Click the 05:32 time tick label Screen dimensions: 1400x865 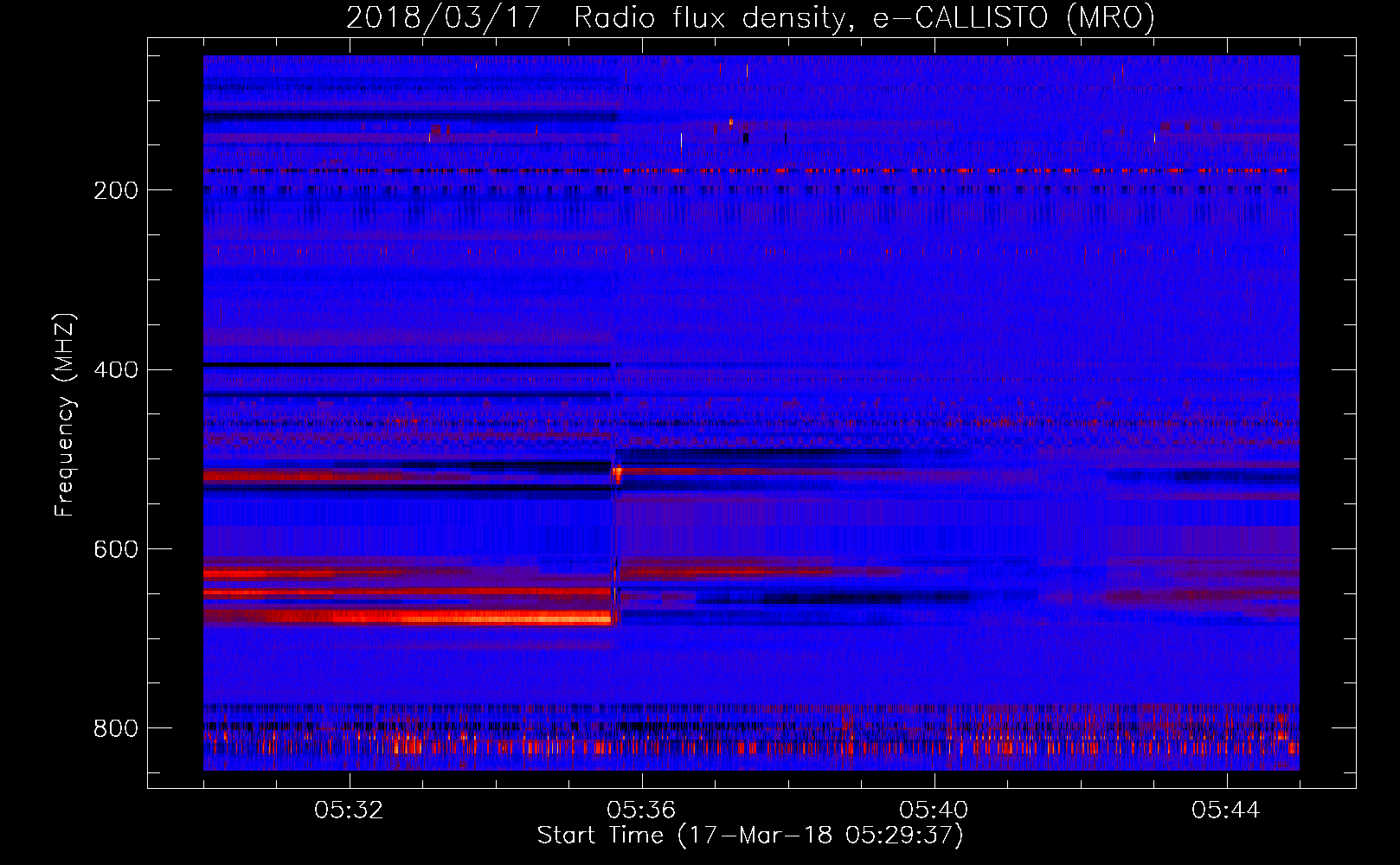pyautogui.click(x=349, y=811)
